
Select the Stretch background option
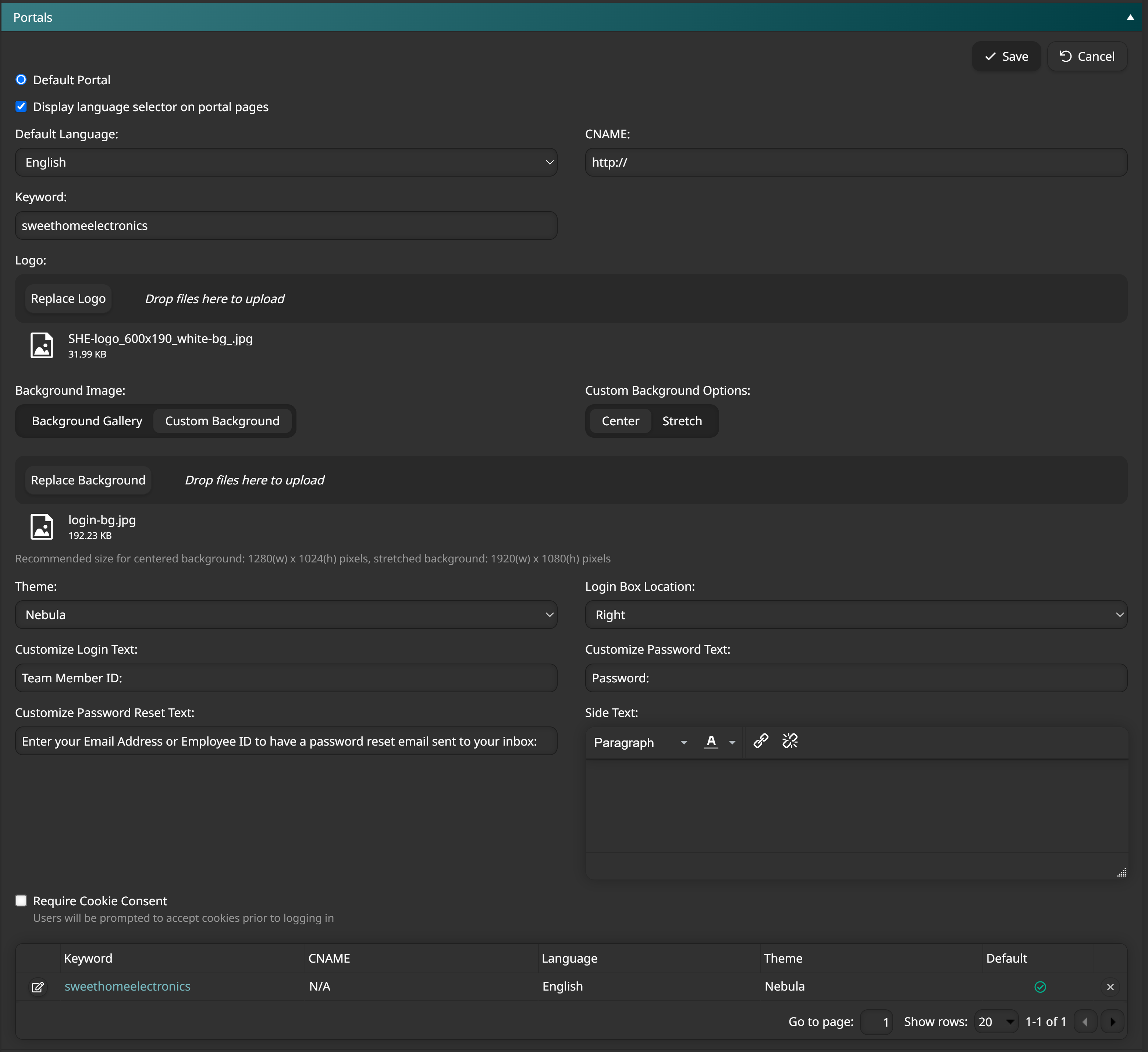point(682,421)
